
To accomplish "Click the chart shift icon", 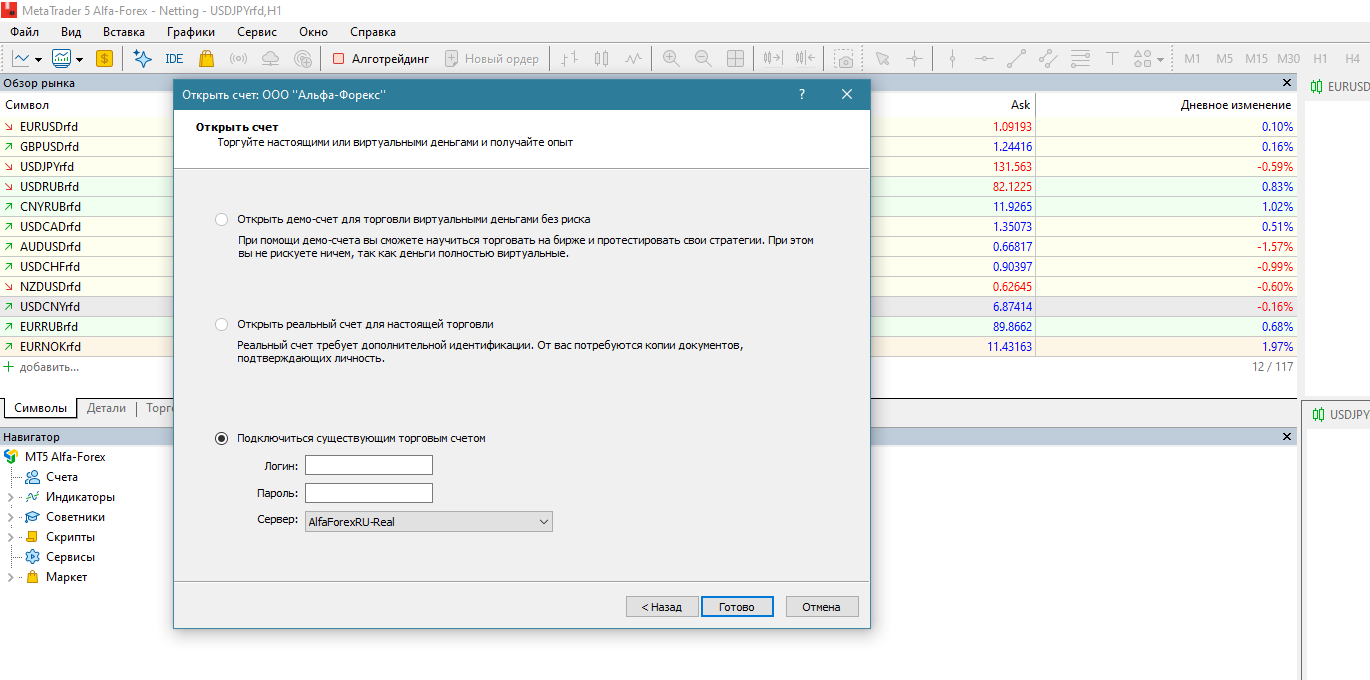I will pos(806,59).
